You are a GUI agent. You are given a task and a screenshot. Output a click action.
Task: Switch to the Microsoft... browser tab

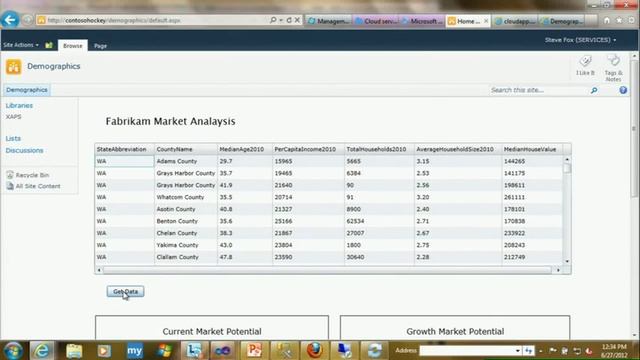point(423,21)
